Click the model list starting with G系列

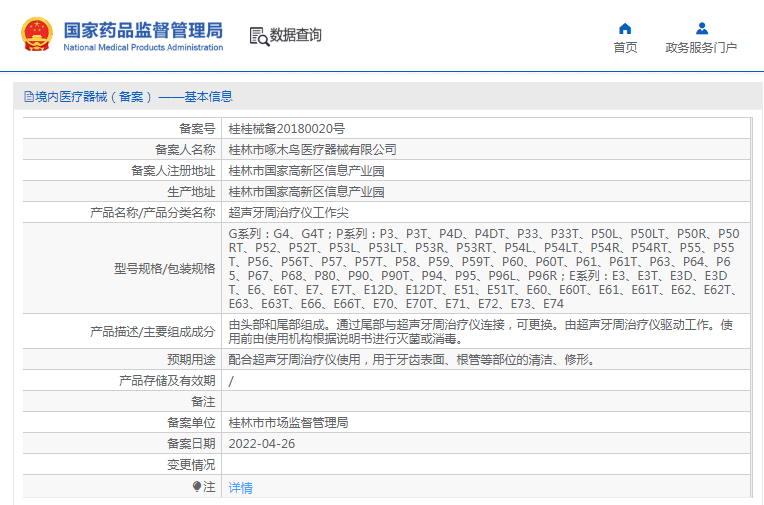click(x=486, y=269)
